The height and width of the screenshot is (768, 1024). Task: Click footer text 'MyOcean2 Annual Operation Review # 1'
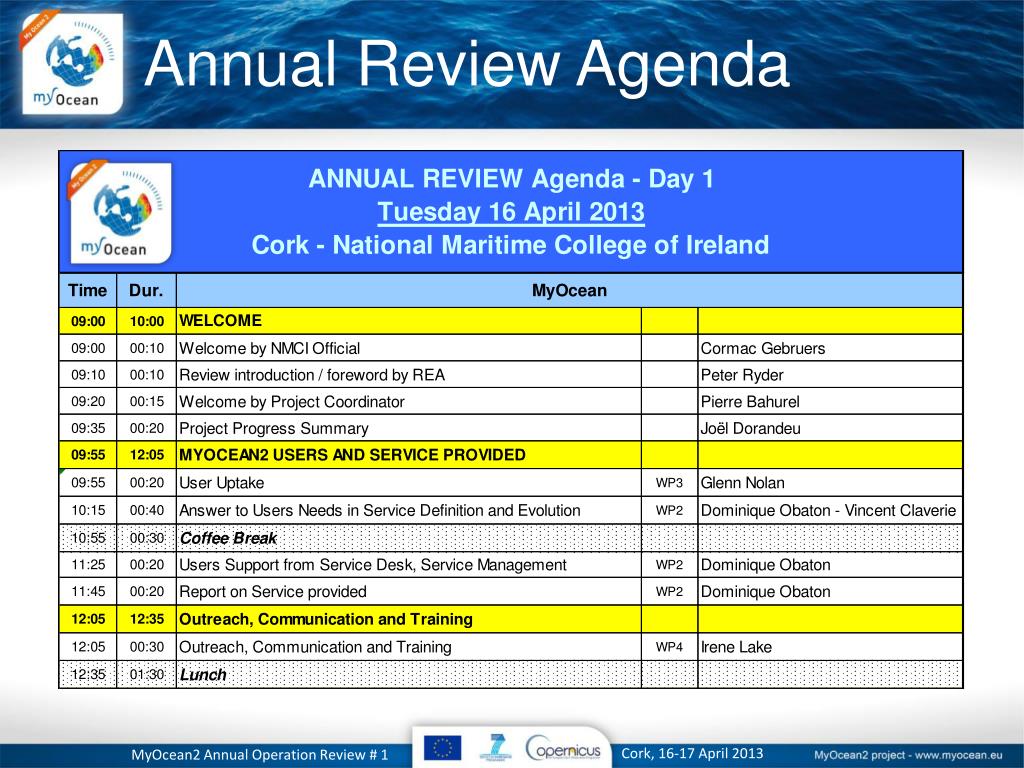coord(259,755)
